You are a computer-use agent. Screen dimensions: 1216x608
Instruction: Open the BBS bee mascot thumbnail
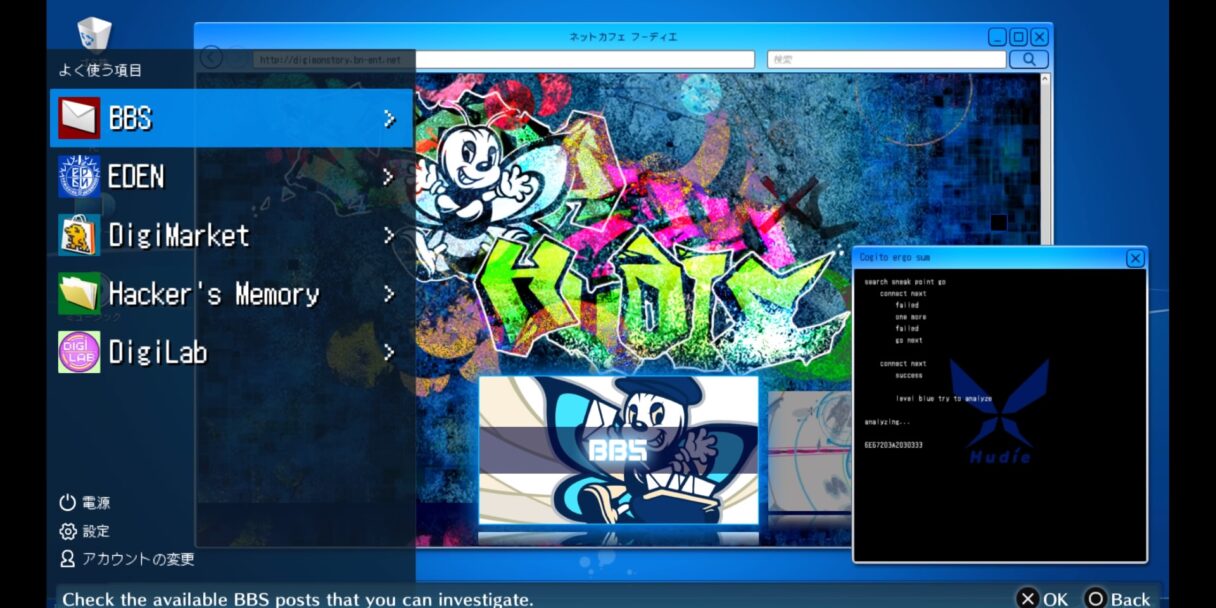coord(618,450)
